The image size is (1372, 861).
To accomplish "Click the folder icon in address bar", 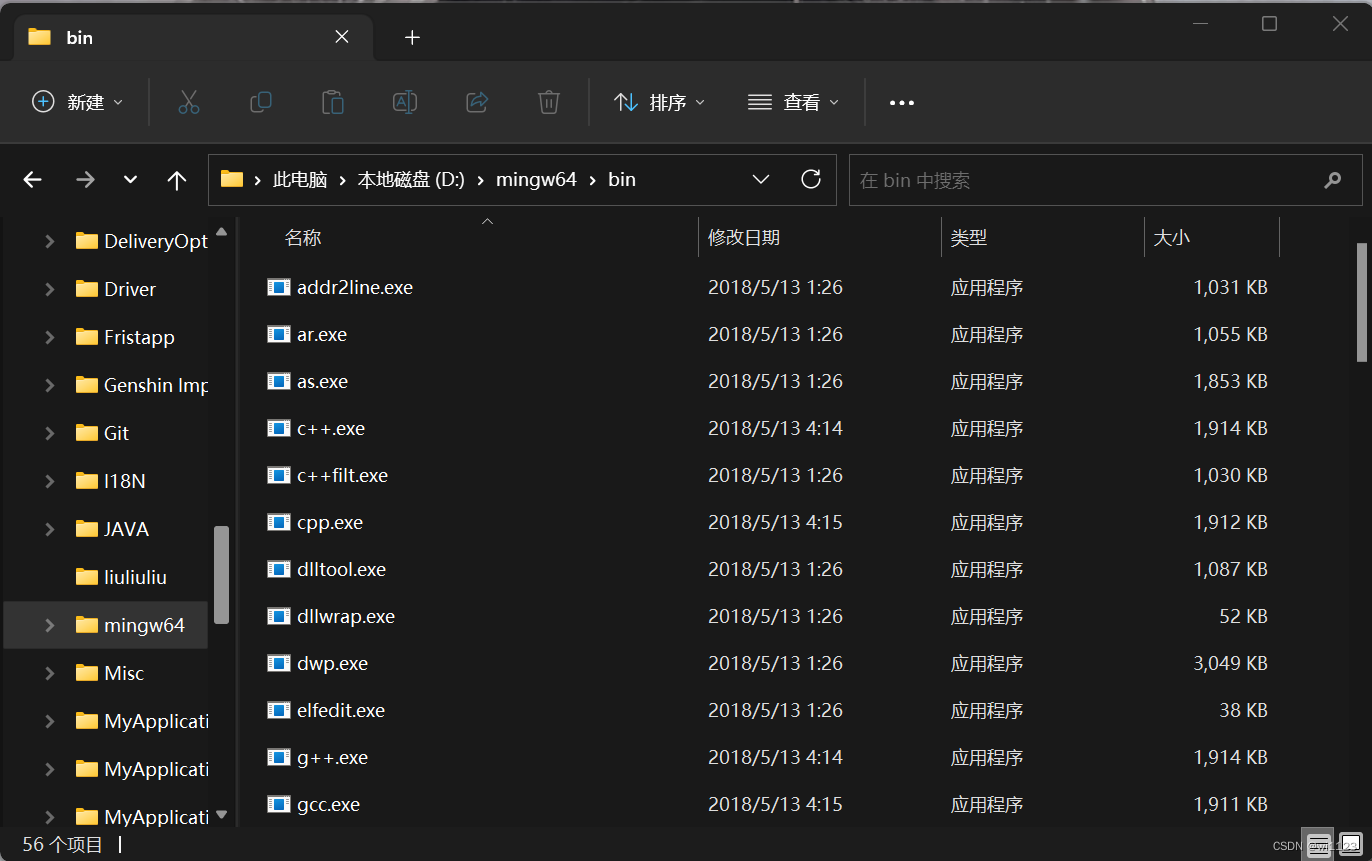I will pos(232,179).
